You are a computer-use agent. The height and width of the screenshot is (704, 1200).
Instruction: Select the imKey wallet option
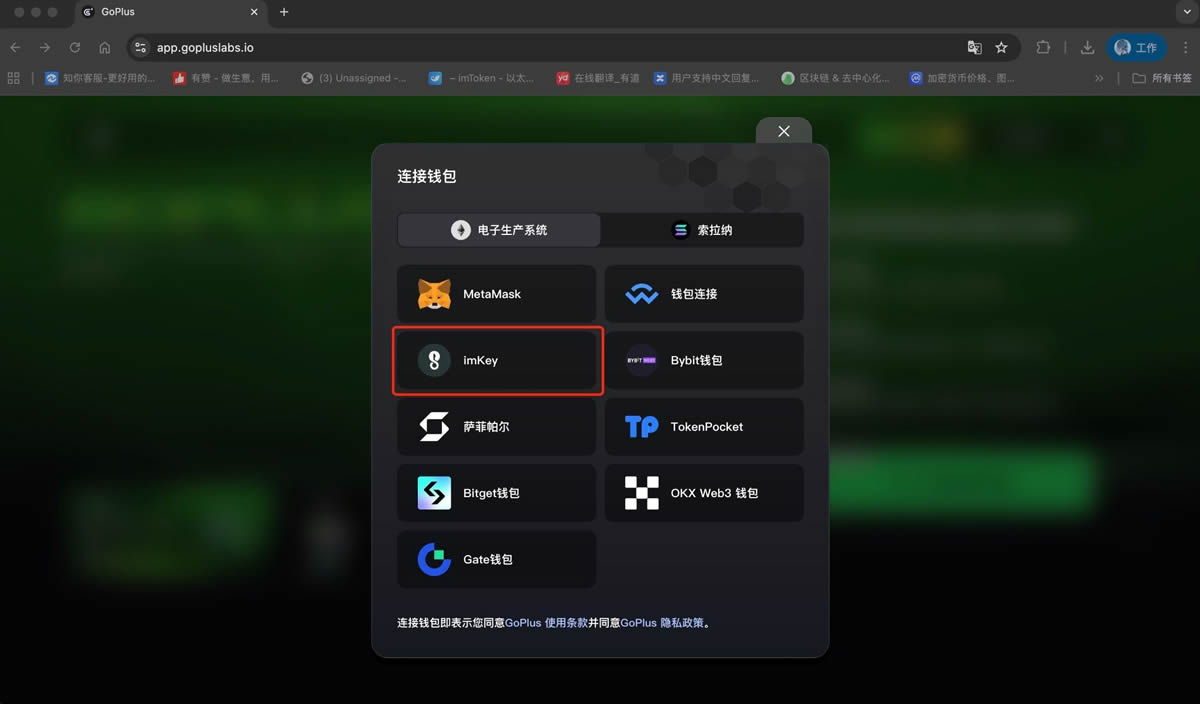[x=496, y=360]
